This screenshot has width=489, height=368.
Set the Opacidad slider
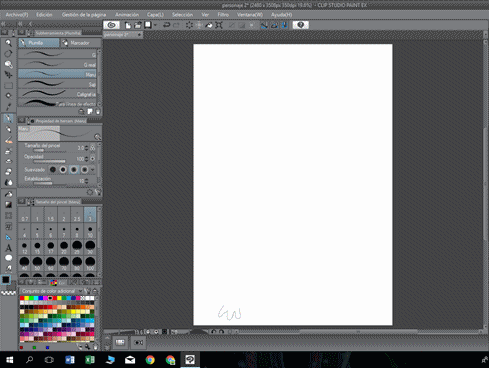coord(49,161)
